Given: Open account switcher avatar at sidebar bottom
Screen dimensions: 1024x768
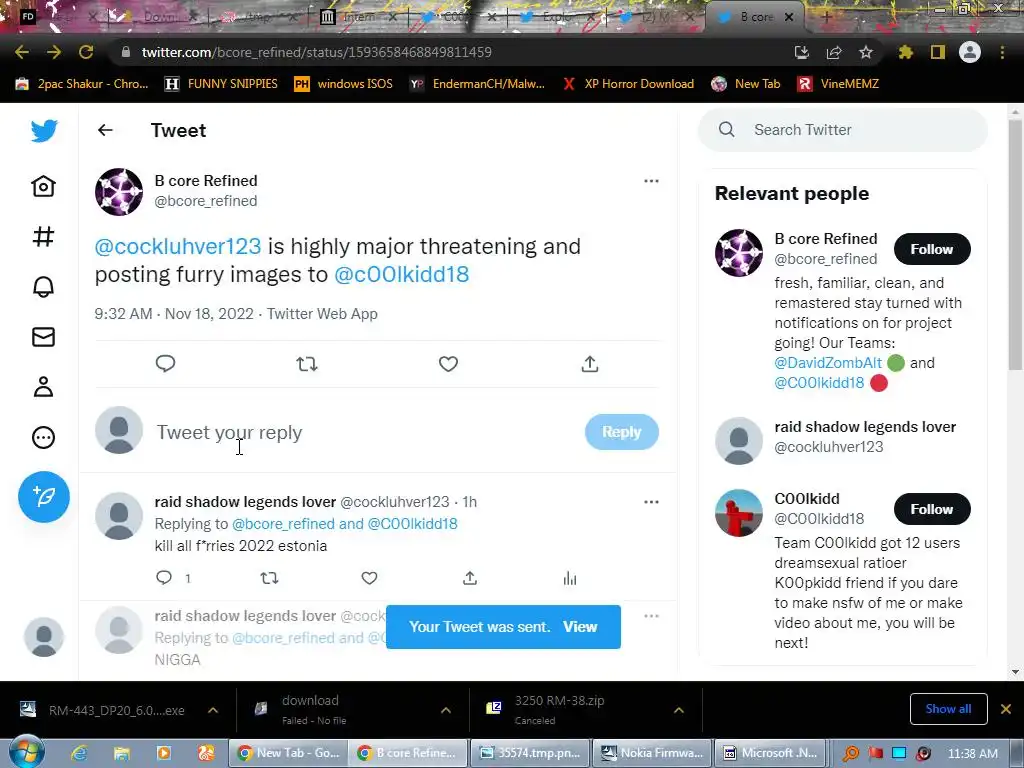Looking at the screenshot, I should (x=44, y=637).
